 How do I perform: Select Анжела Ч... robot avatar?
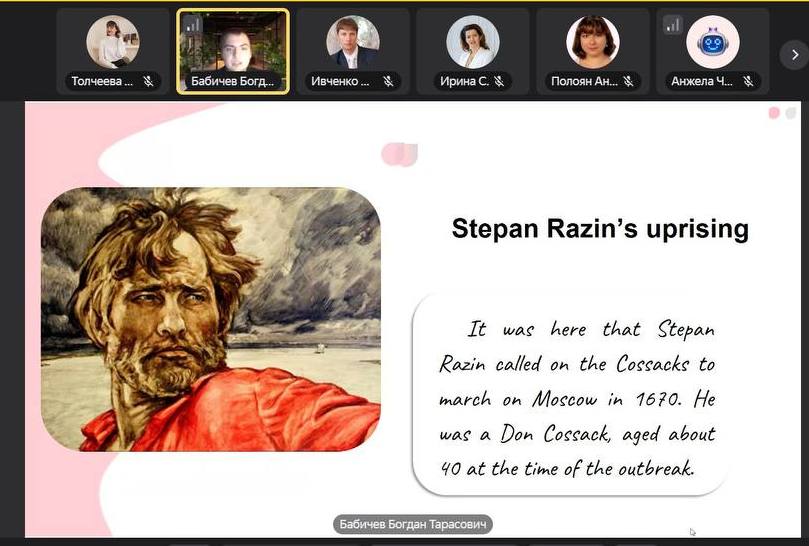pos(713,42)
